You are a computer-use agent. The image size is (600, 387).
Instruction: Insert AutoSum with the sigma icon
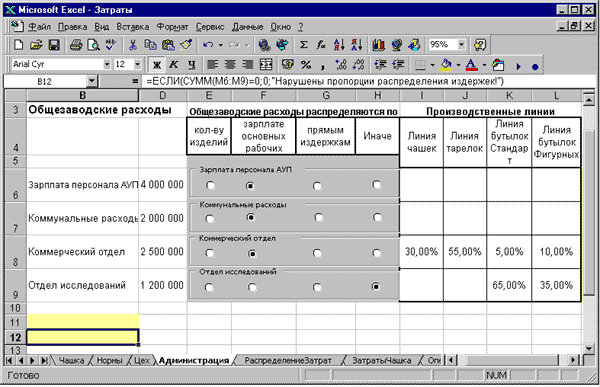(x=303, y=45)
